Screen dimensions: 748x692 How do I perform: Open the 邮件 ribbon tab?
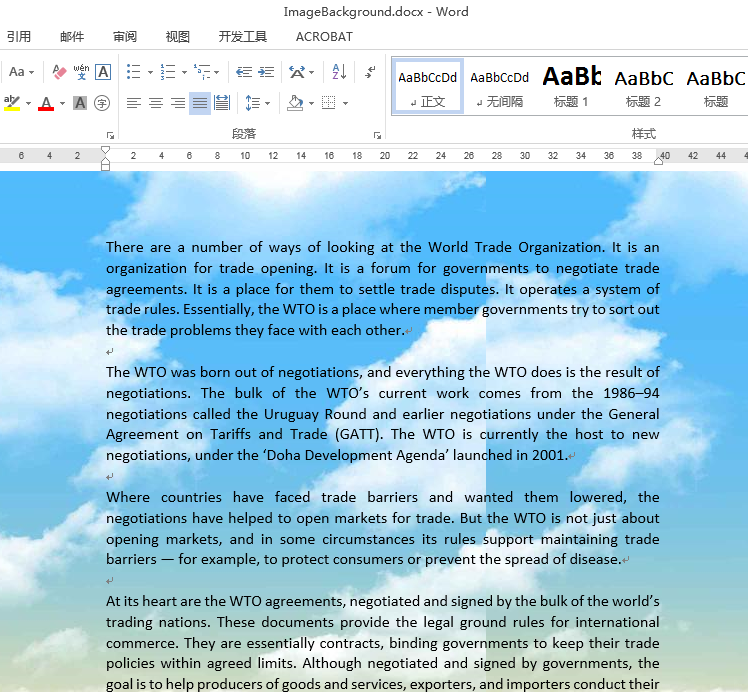(x=72, y=37)
